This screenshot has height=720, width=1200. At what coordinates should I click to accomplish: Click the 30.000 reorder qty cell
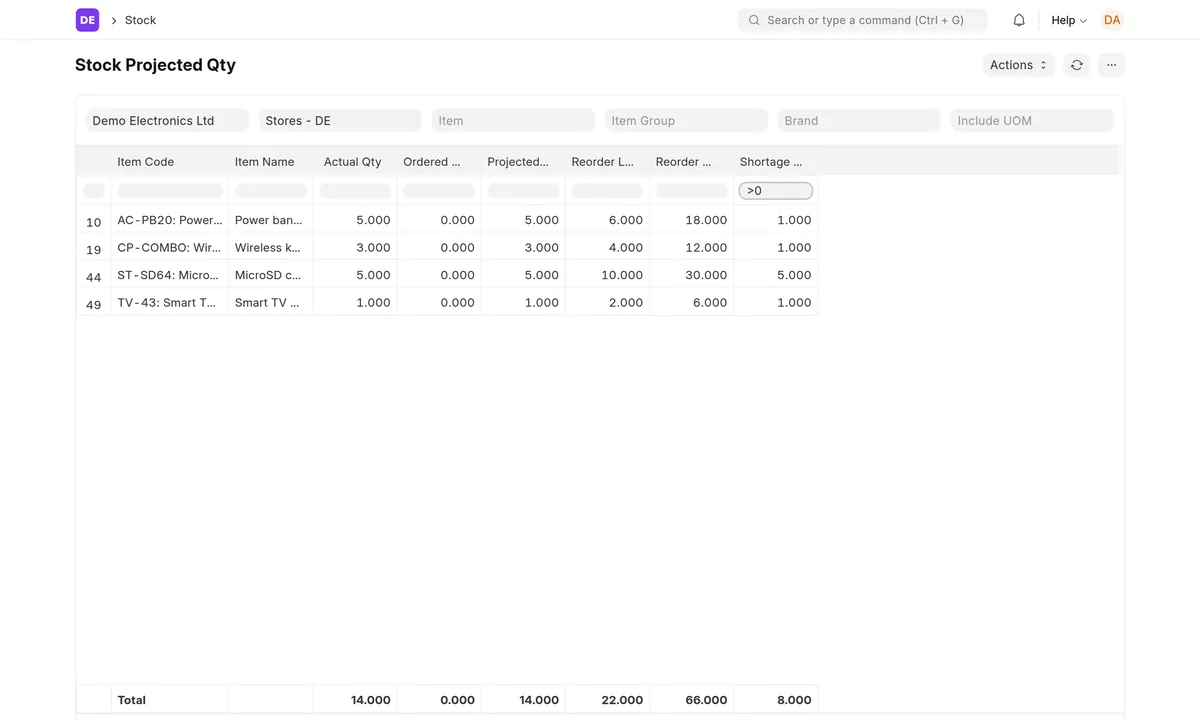point(692,275)
